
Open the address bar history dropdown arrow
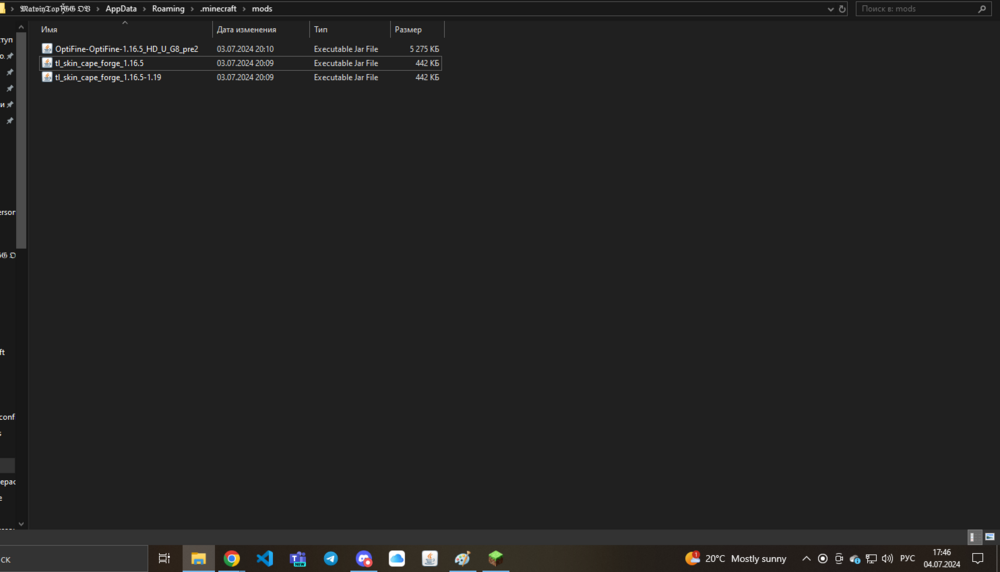[x=830, y=9]
